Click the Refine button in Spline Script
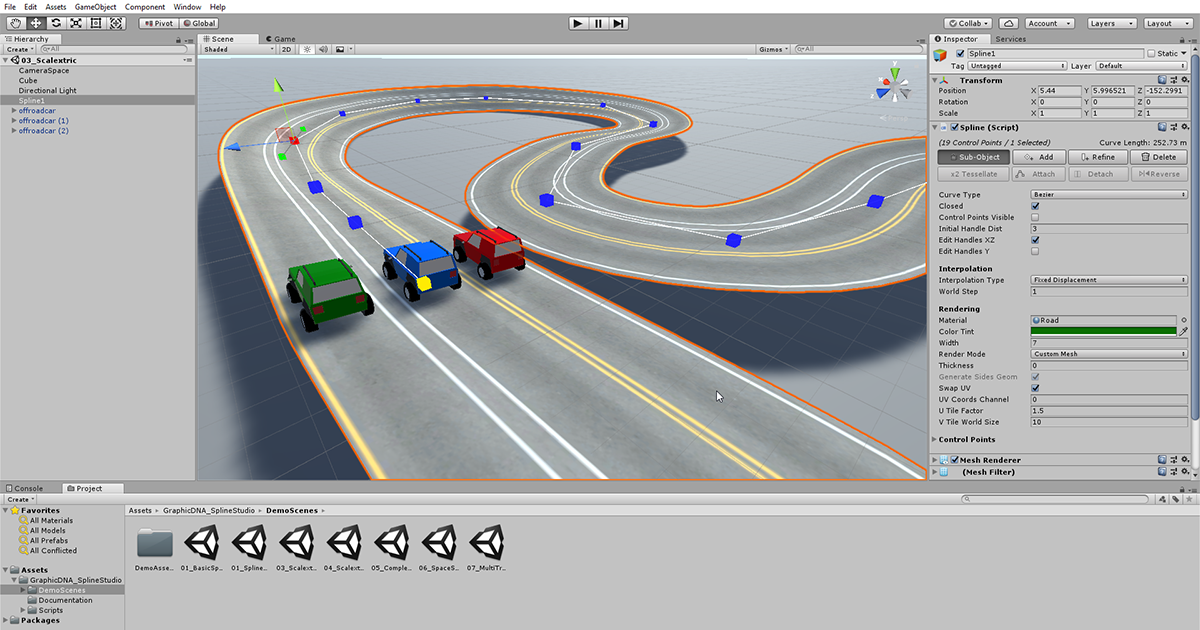1200x630 pixels. (x=1098, y=156)
